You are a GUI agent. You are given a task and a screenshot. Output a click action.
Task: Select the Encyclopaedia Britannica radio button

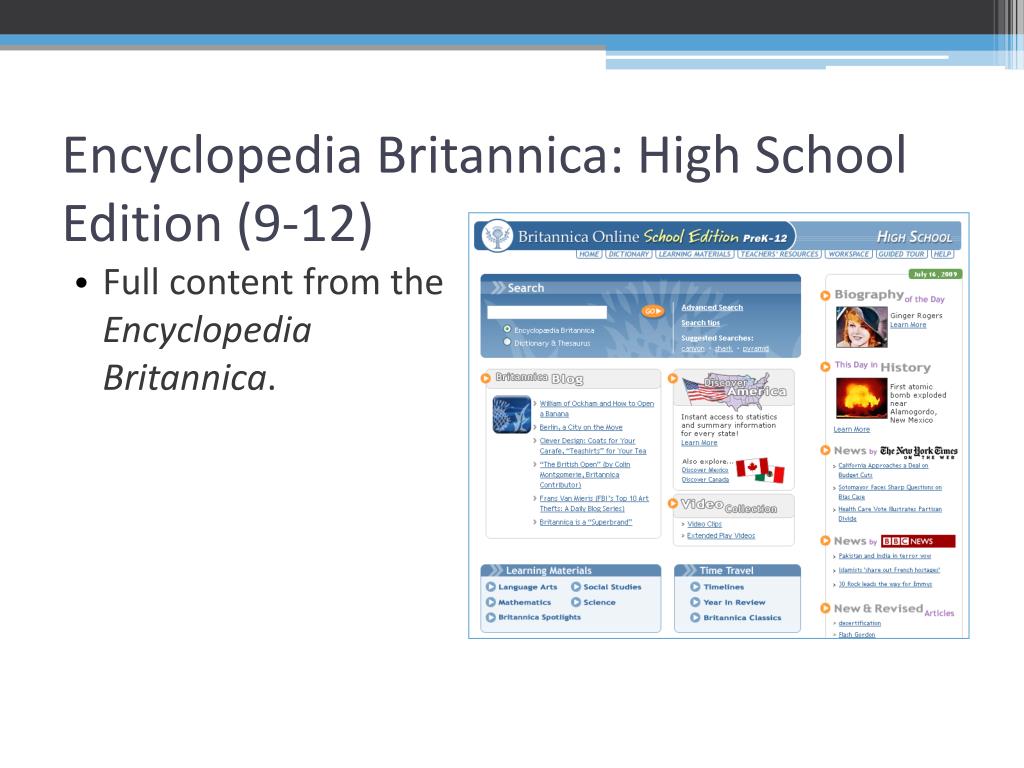pos(507,329)
